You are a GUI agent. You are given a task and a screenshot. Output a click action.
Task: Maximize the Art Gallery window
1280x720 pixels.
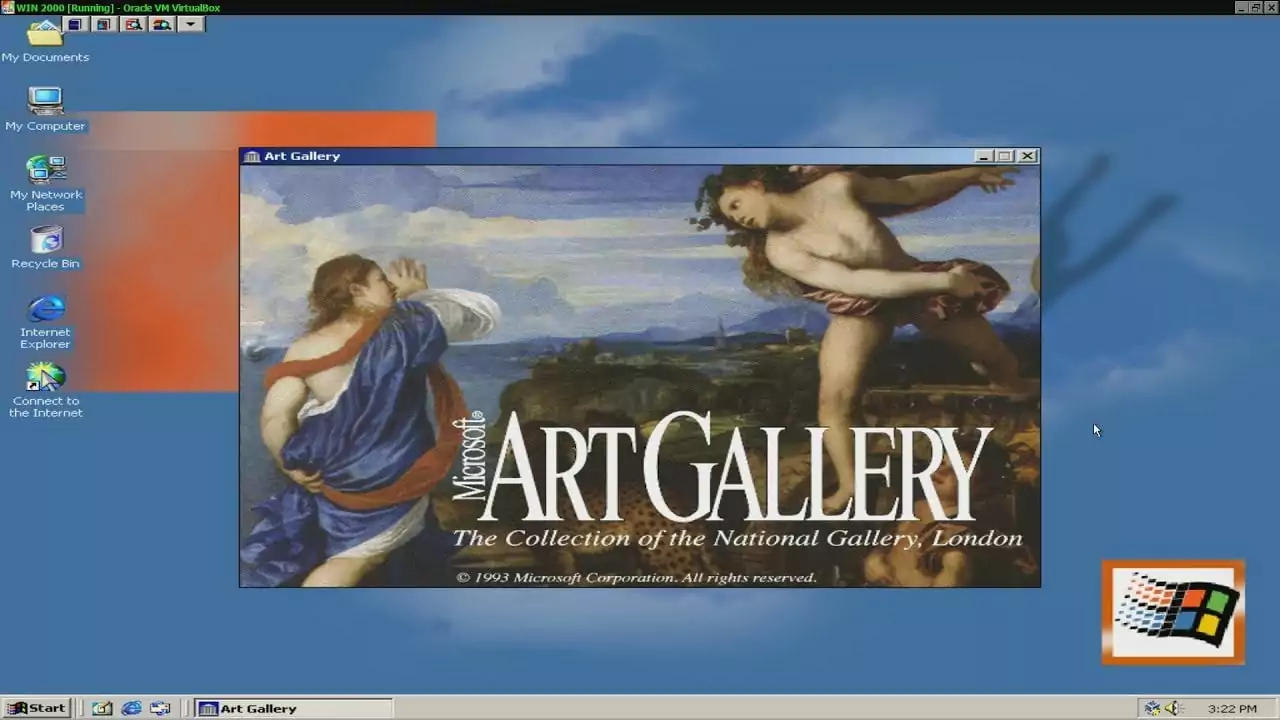click(x=1005, y=156)
